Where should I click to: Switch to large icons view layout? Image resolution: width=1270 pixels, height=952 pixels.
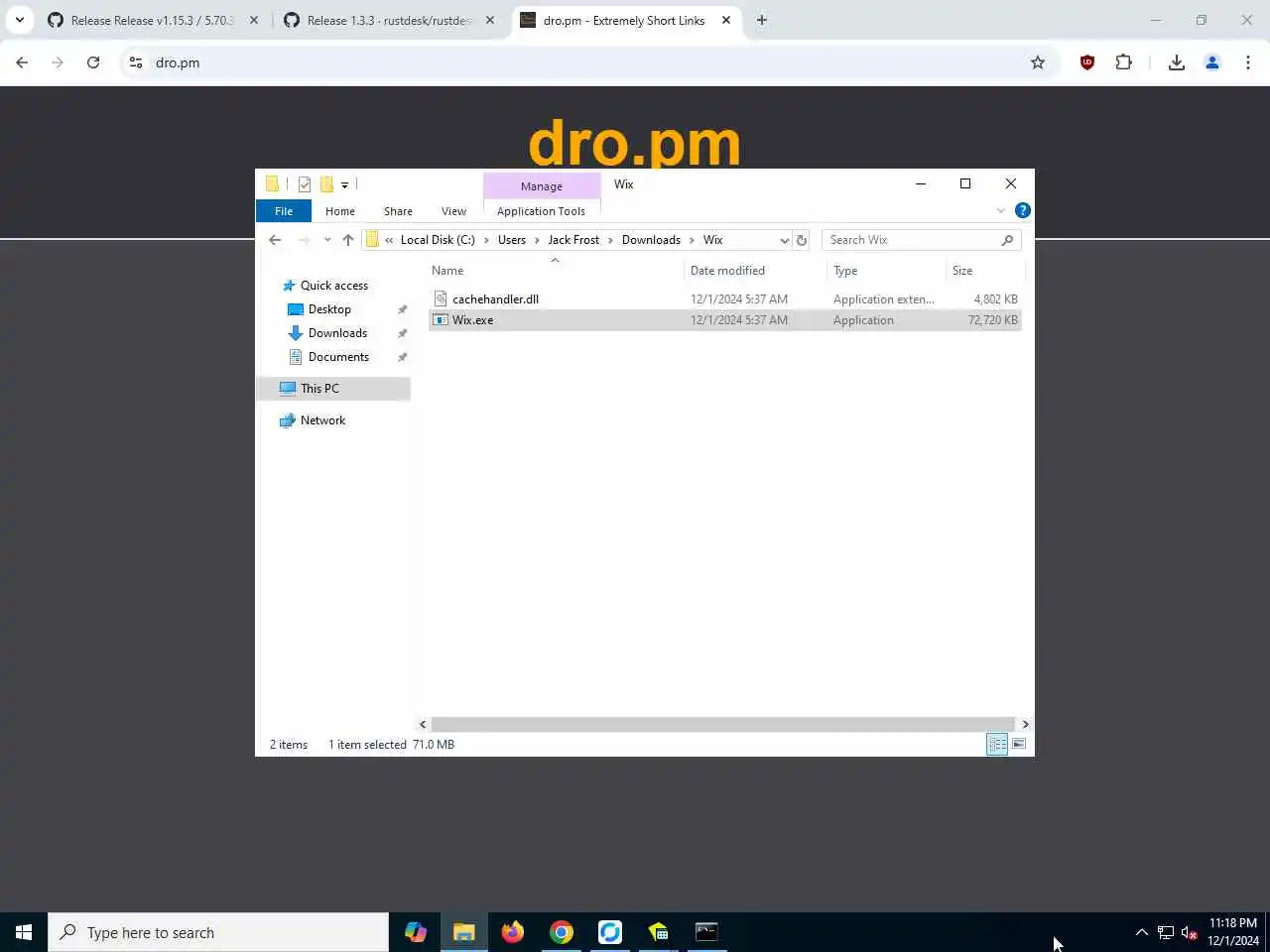1019,744
